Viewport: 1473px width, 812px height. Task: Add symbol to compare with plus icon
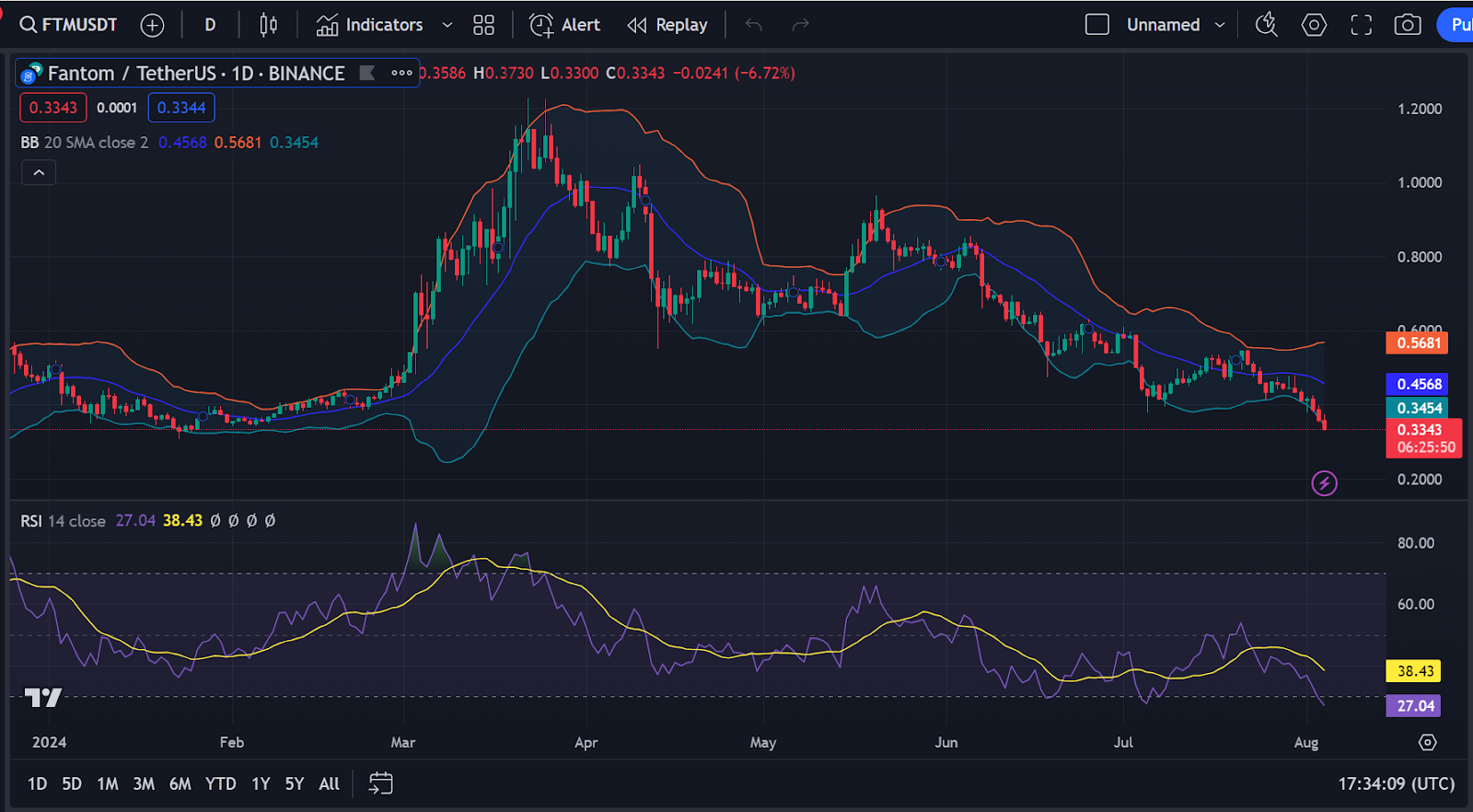coord(152,25)
